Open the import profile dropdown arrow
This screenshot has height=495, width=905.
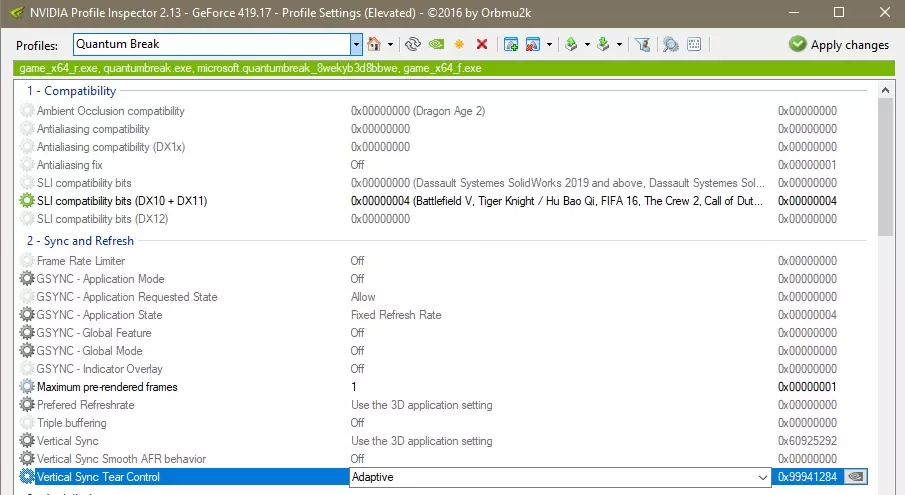coord(619,44)
